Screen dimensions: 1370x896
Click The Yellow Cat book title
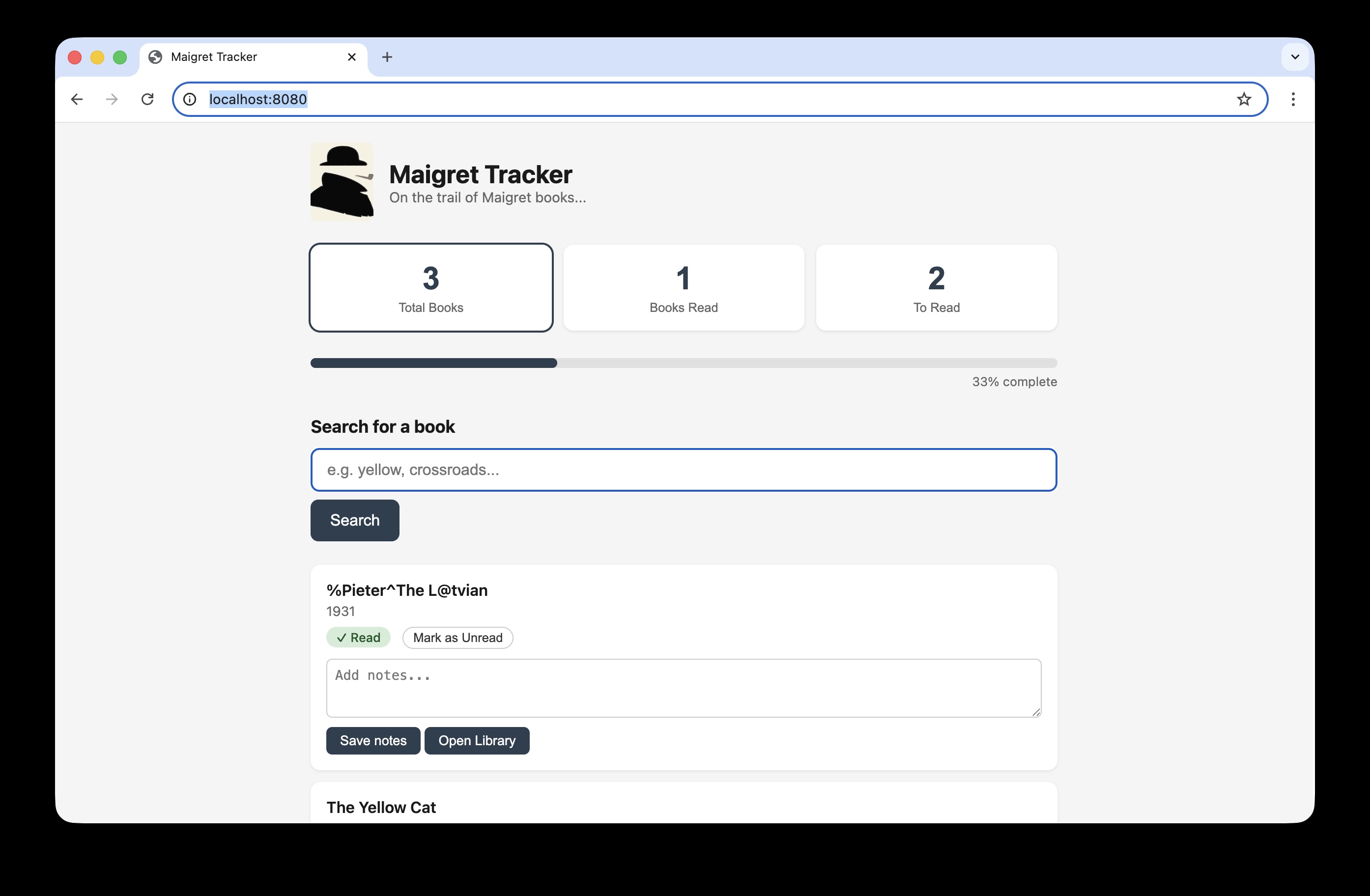click(381, 808)
